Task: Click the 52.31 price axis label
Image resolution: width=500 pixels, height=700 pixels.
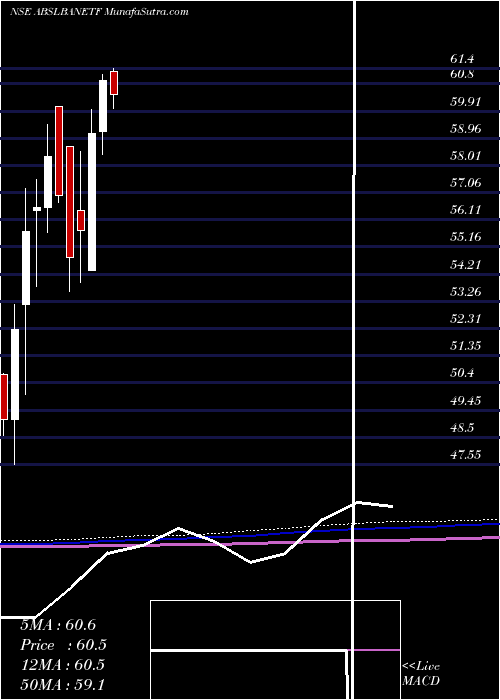Action: (x=465, y=318)
